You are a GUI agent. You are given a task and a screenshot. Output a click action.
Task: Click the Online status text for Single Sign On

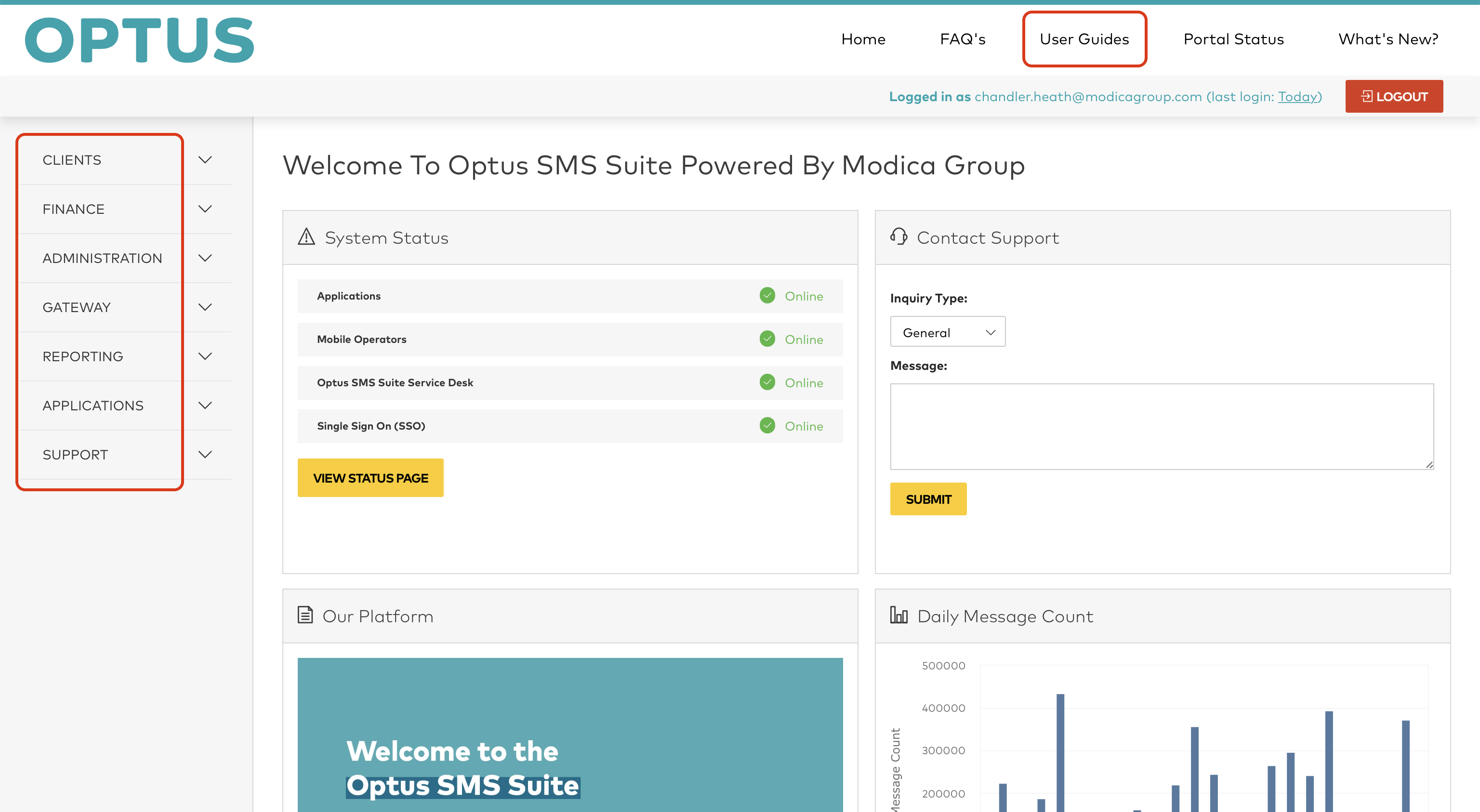(x=804, y=426)
